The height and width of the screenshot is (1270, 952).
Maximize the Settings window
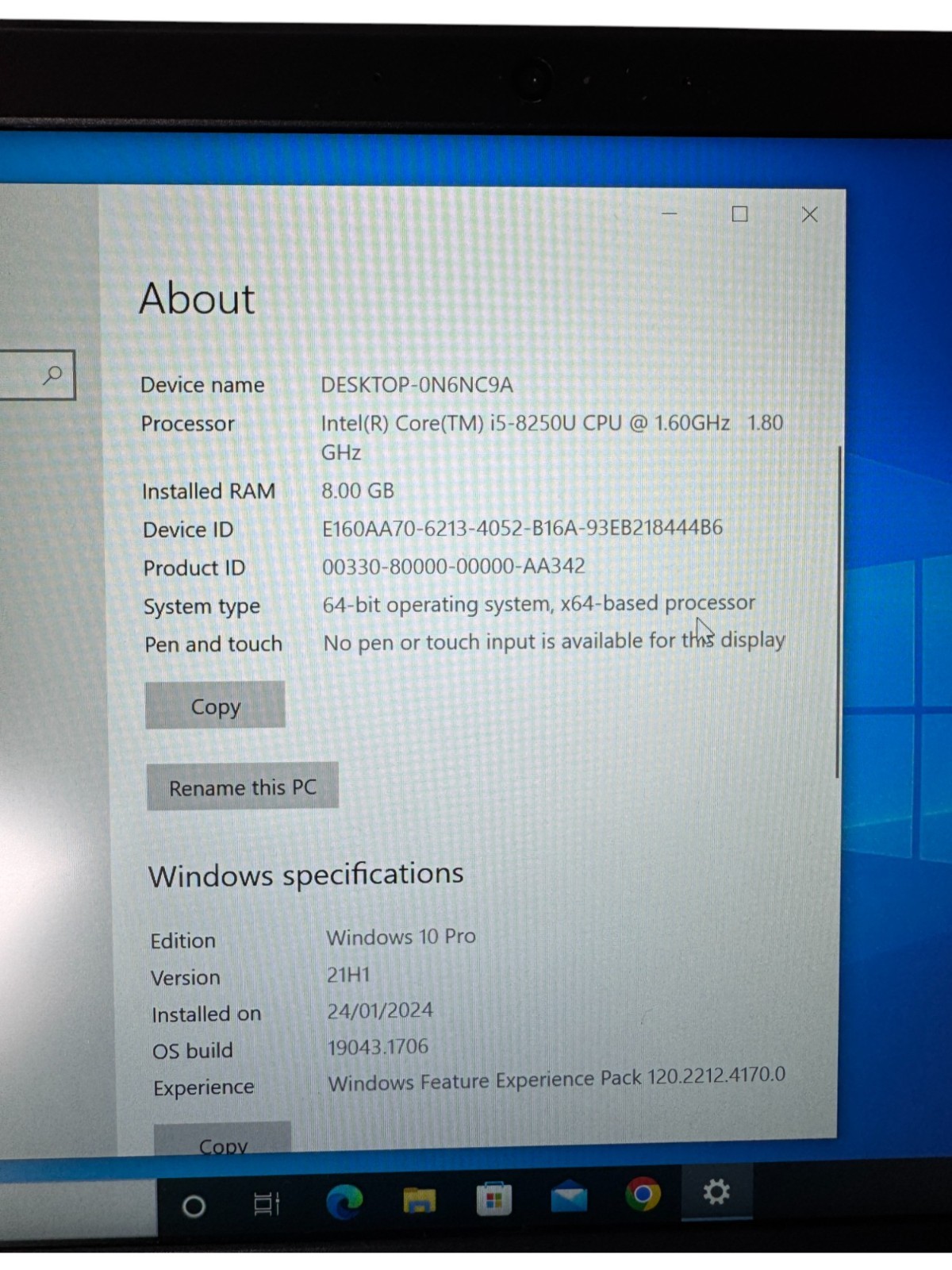coord(739,214)
